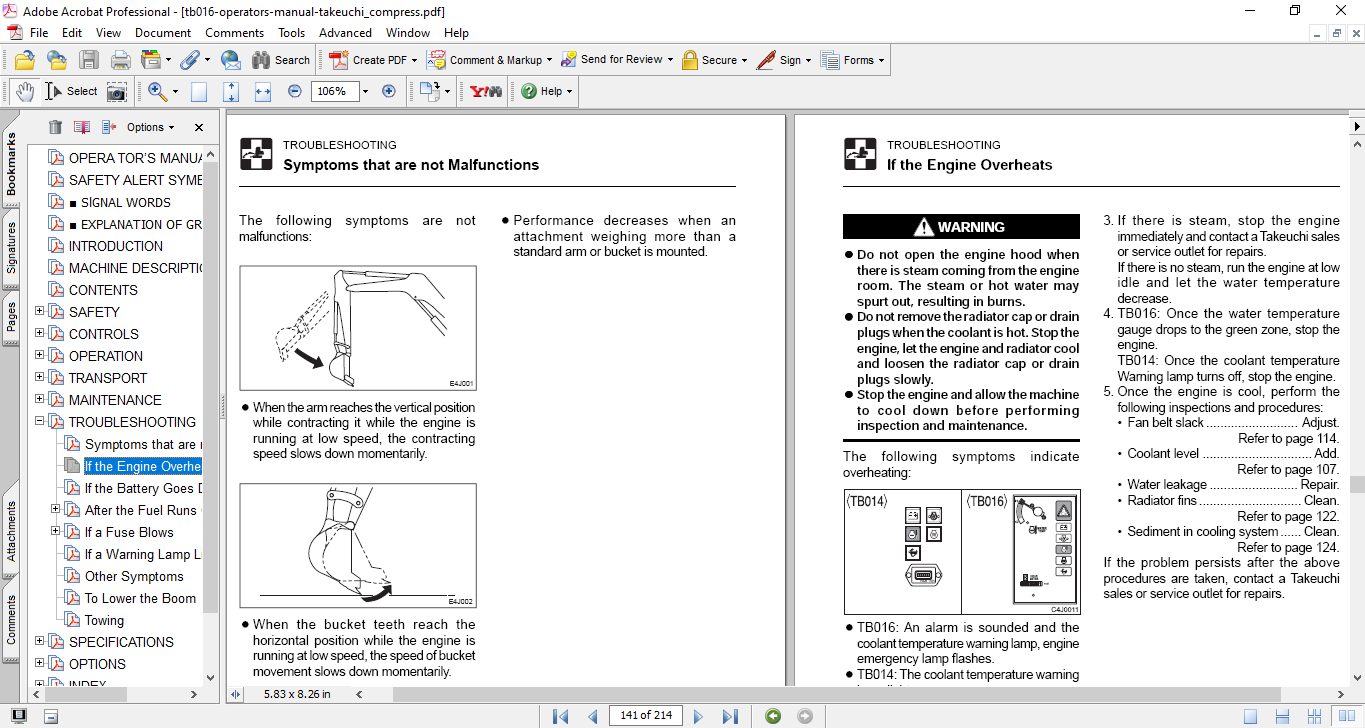Delete selected bookmark with trash icon
Viewport: 1365px width, 728px height.
(x=55, y=127)
